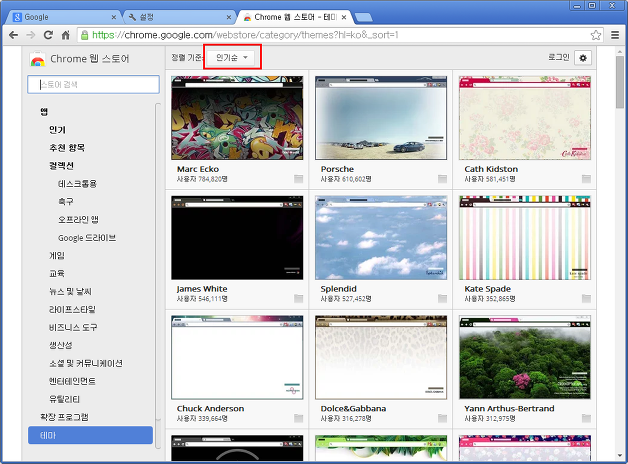The height and width of the screenshot is (464, 628).
Task: Open the Chrome hamburger menu
Action: (x=615, y=35)
